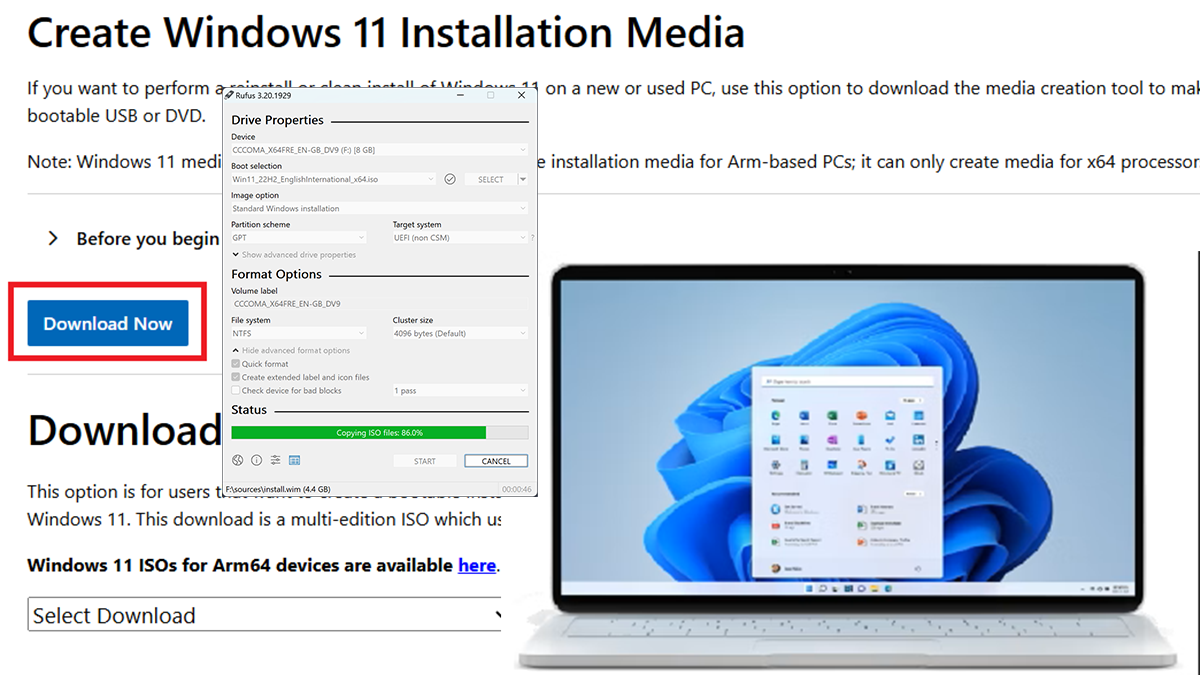Screen dimensions: 1200x675
Task: Close the Rufus window
Action: (521, 96)
